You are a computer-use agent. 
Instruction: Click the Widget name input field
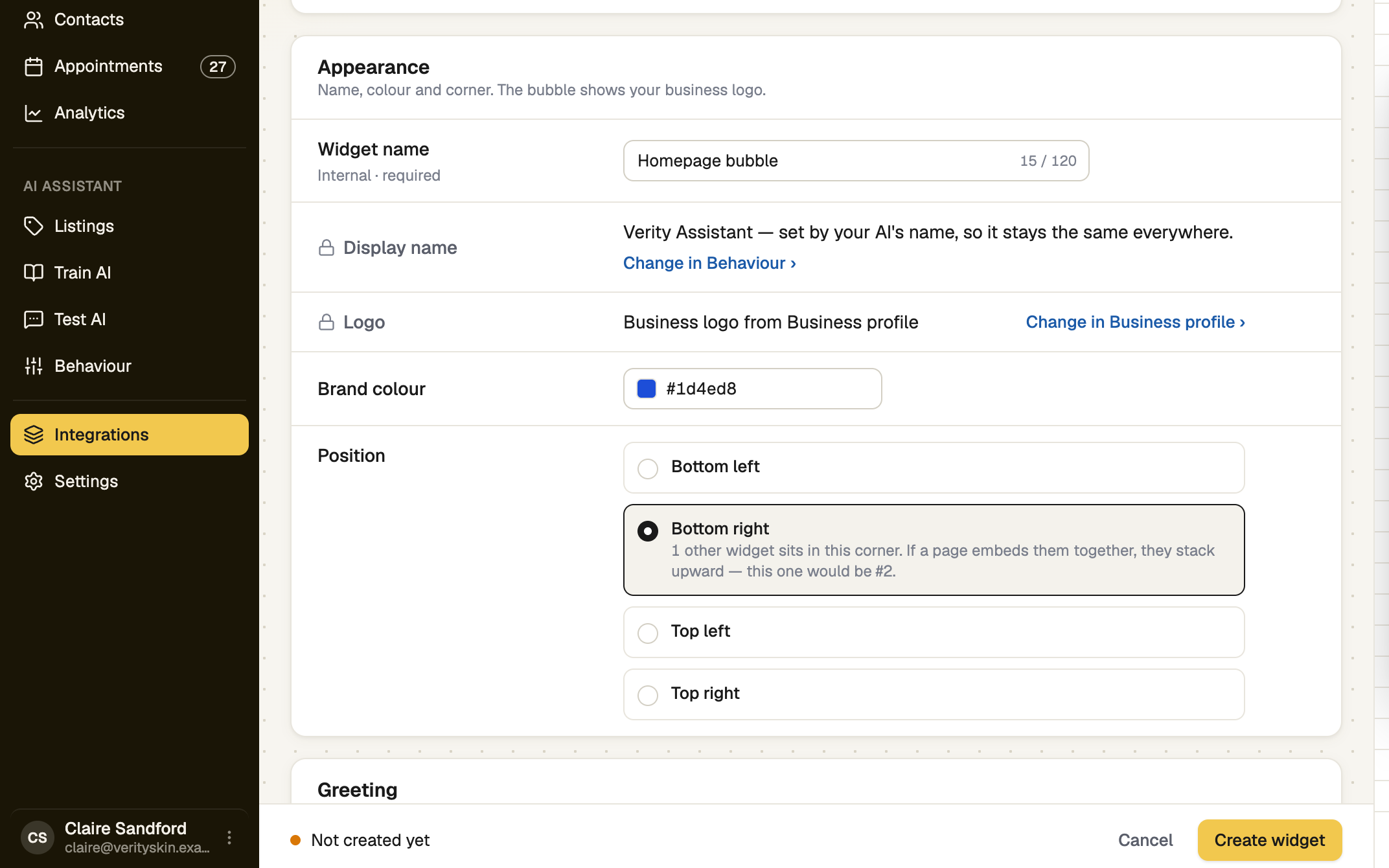click(856, 161)
